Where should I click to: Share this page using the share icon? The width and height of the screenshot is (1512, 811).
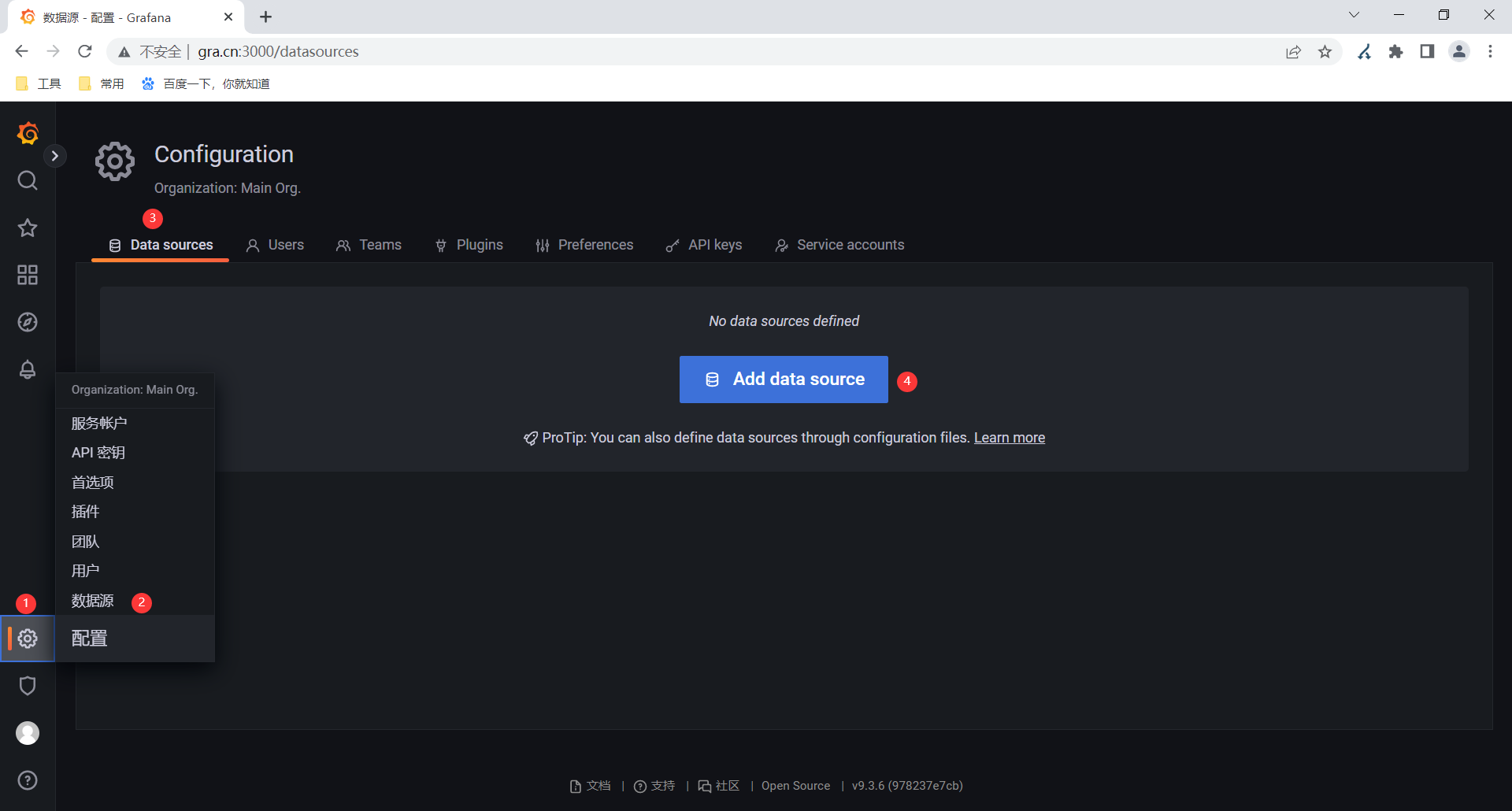1293,52
